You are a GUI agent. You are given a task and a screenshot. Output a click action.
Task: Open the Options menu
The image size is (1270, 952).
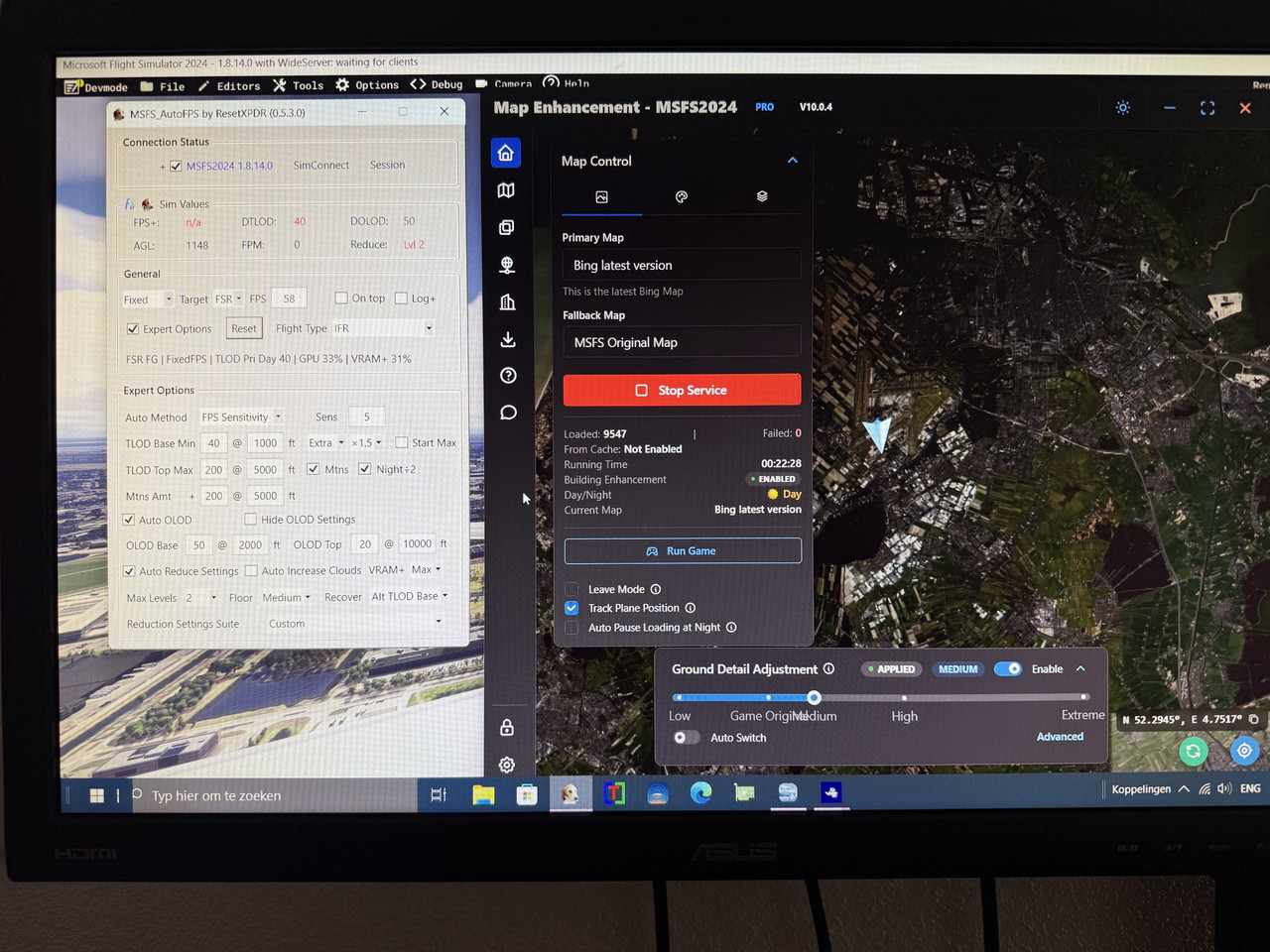(x=367, y=85)
